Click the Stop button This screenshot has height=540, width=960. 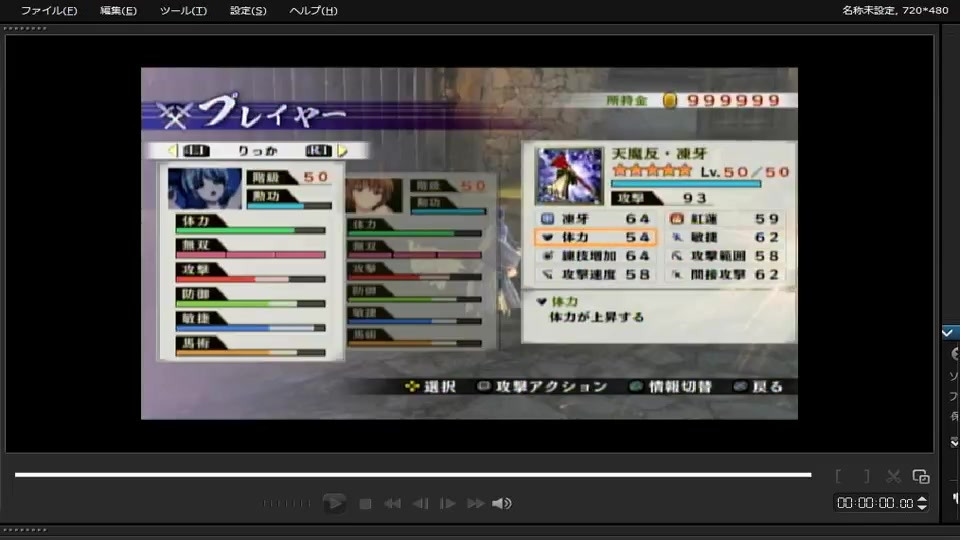tap(365, 504)
